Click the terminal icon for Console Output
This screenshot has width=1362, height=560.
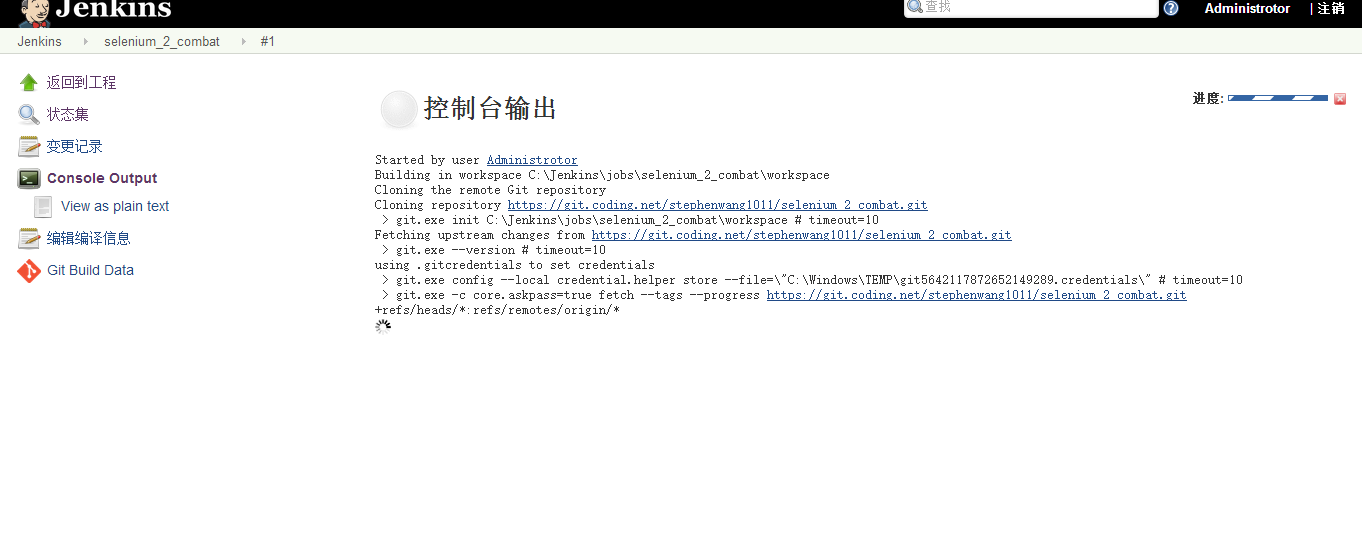tap(29, 179)
